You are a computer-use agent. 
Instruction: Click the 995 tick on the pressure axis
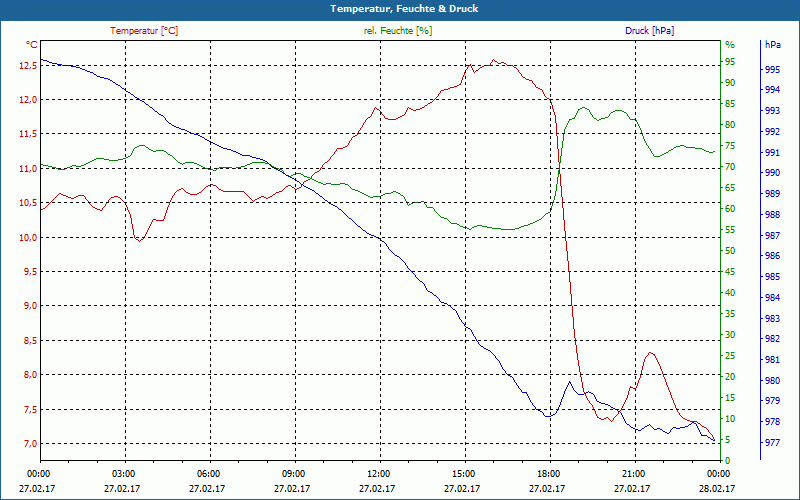(772, 69)
